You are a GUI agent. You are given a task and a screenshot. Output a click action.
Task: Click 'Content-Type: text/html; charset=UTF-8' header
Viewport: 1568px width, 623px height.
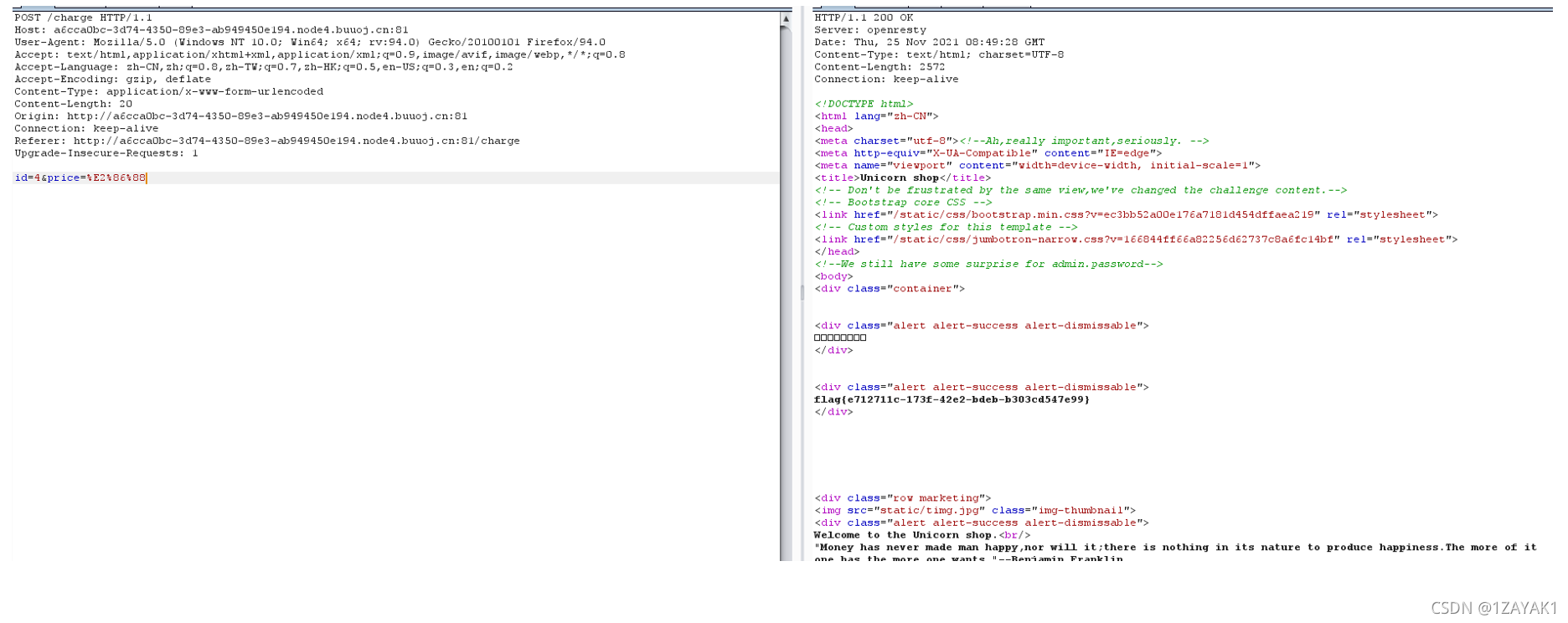[939, 54]
